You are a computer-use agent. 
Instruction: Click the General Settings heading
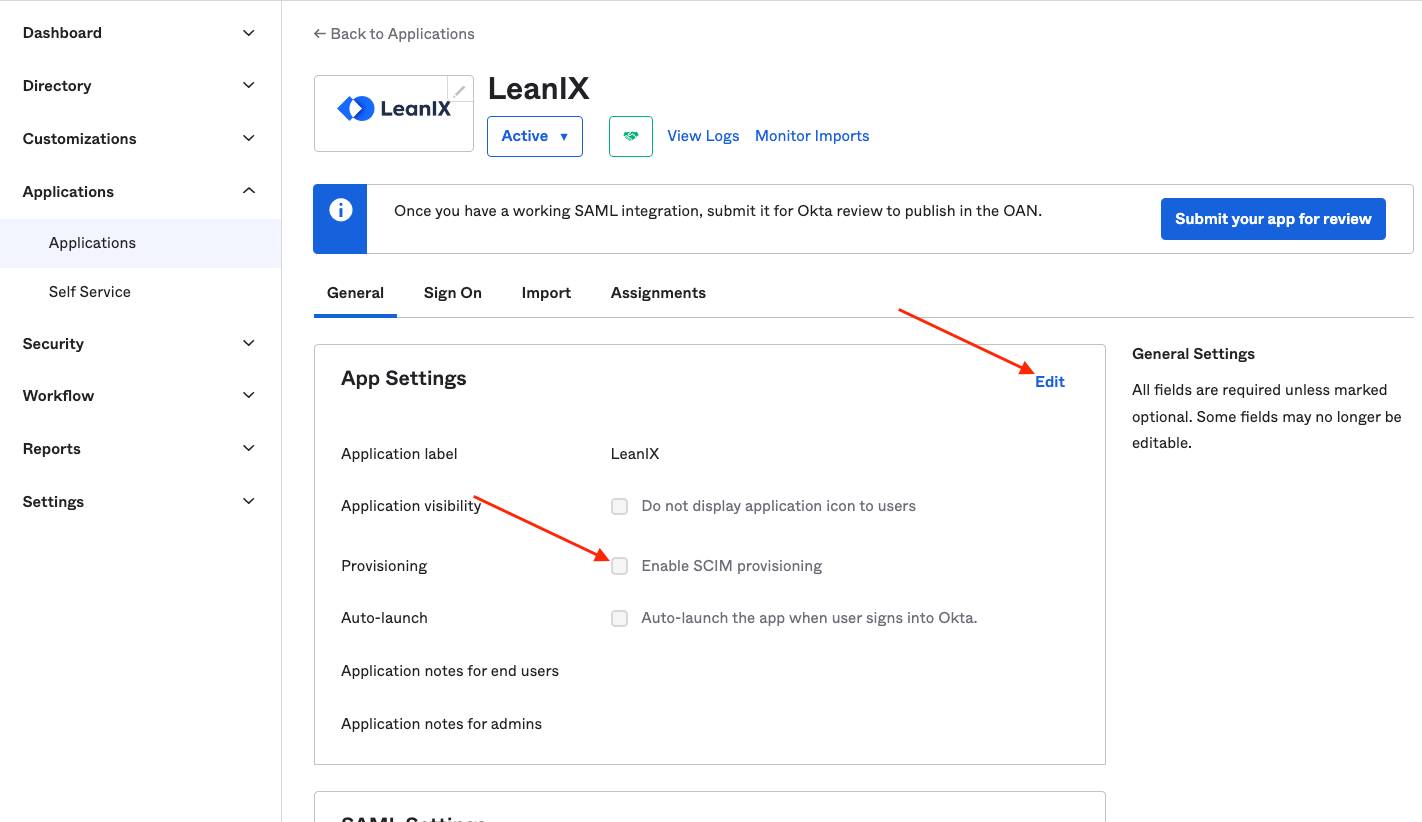click(1193, 354)
